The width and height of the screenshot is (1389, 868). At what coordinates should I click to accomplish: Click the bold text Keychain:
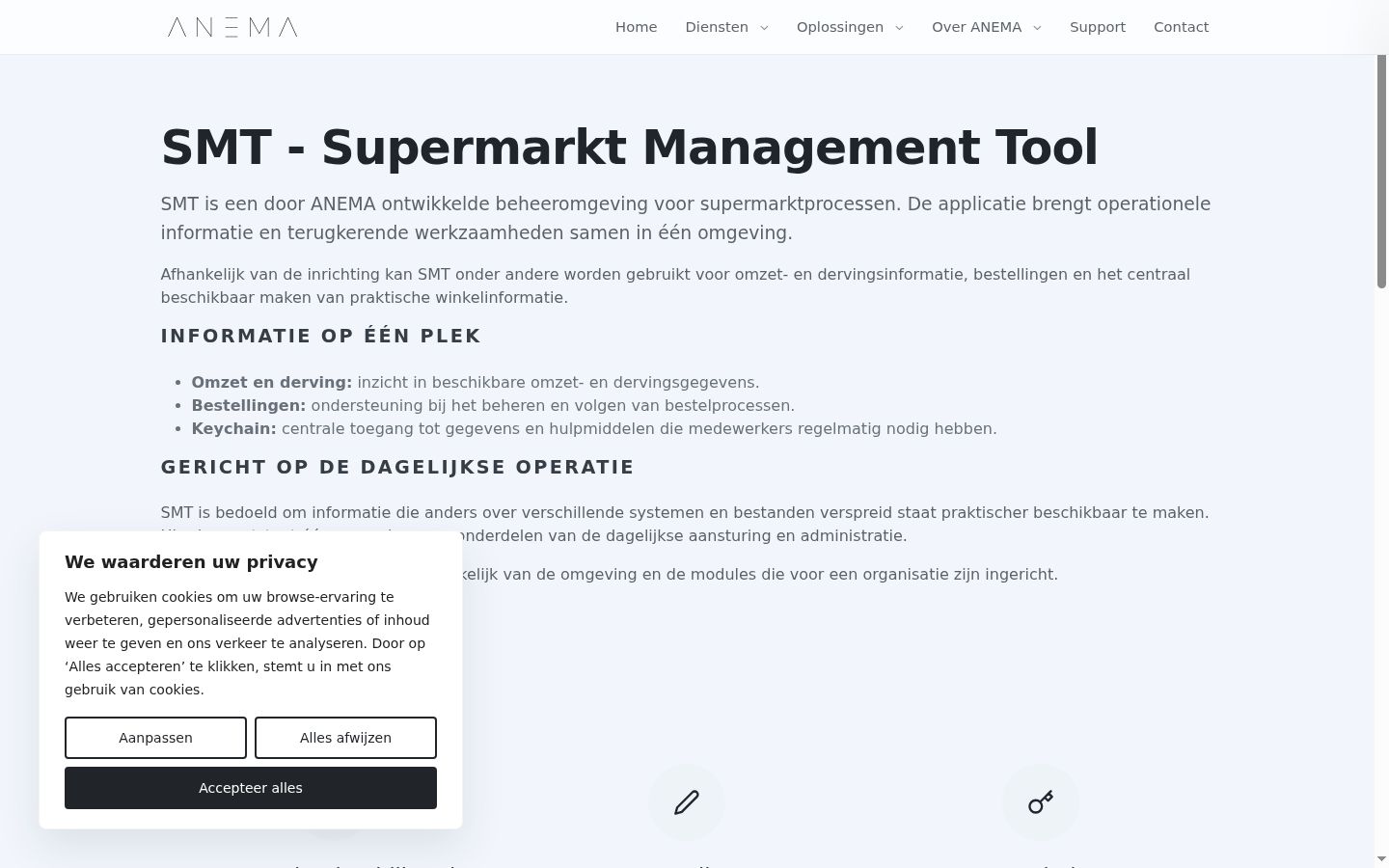click(x=233, y=428)
